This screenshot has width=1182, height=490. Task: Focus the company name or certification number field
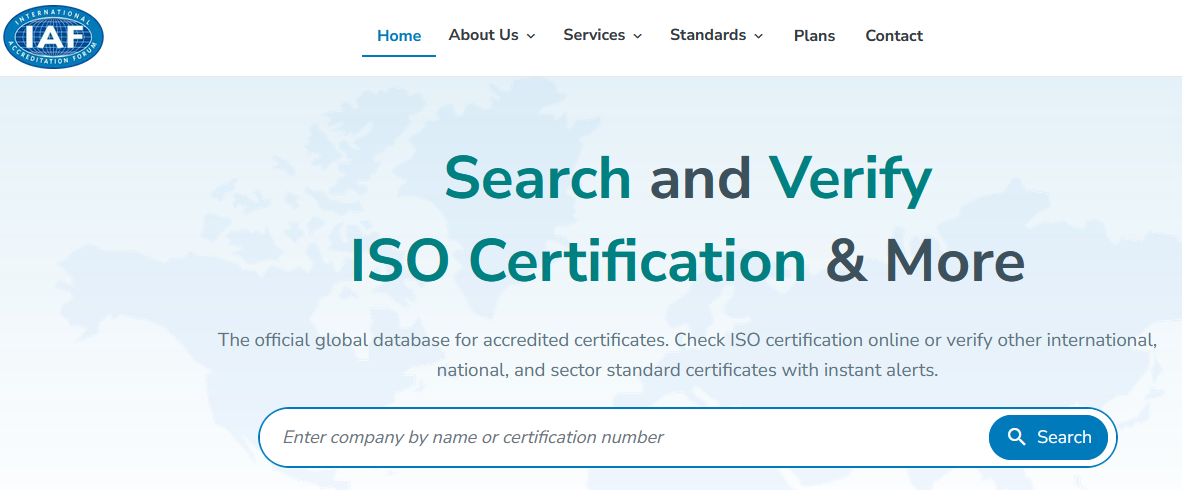(x=620, y=437)
